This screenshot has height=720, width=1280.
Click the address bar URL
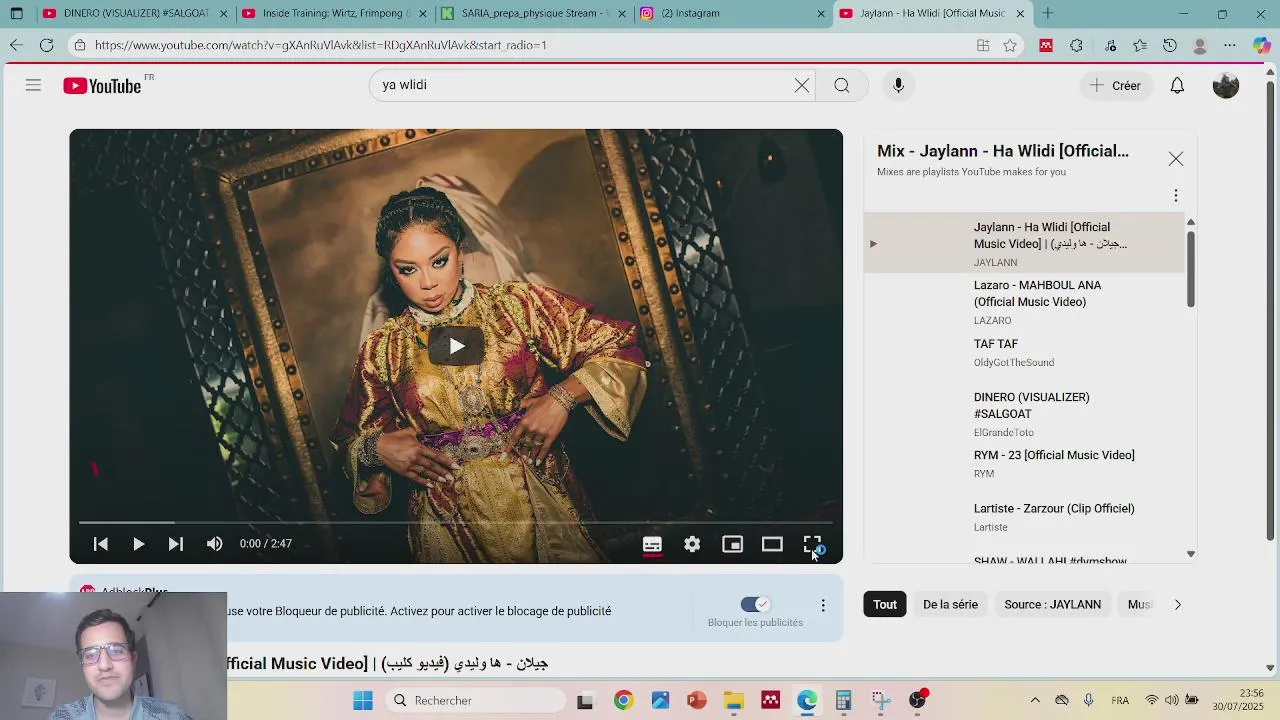click(320, 45)
